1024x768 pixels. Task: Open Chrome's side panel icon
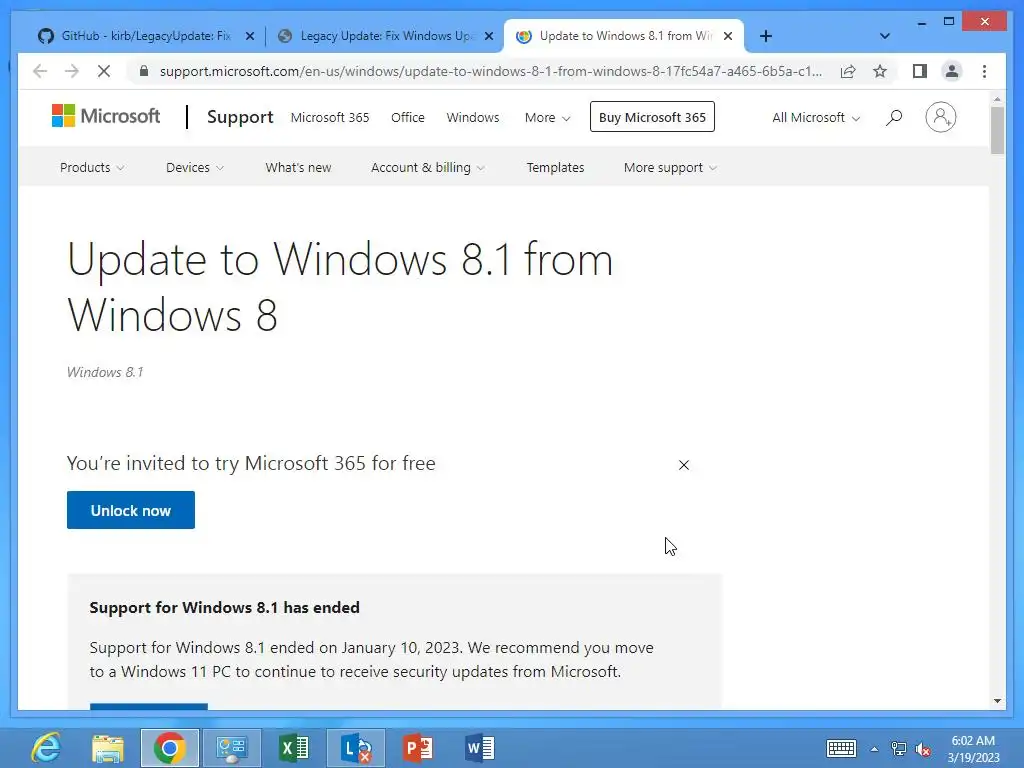[920, 71]
